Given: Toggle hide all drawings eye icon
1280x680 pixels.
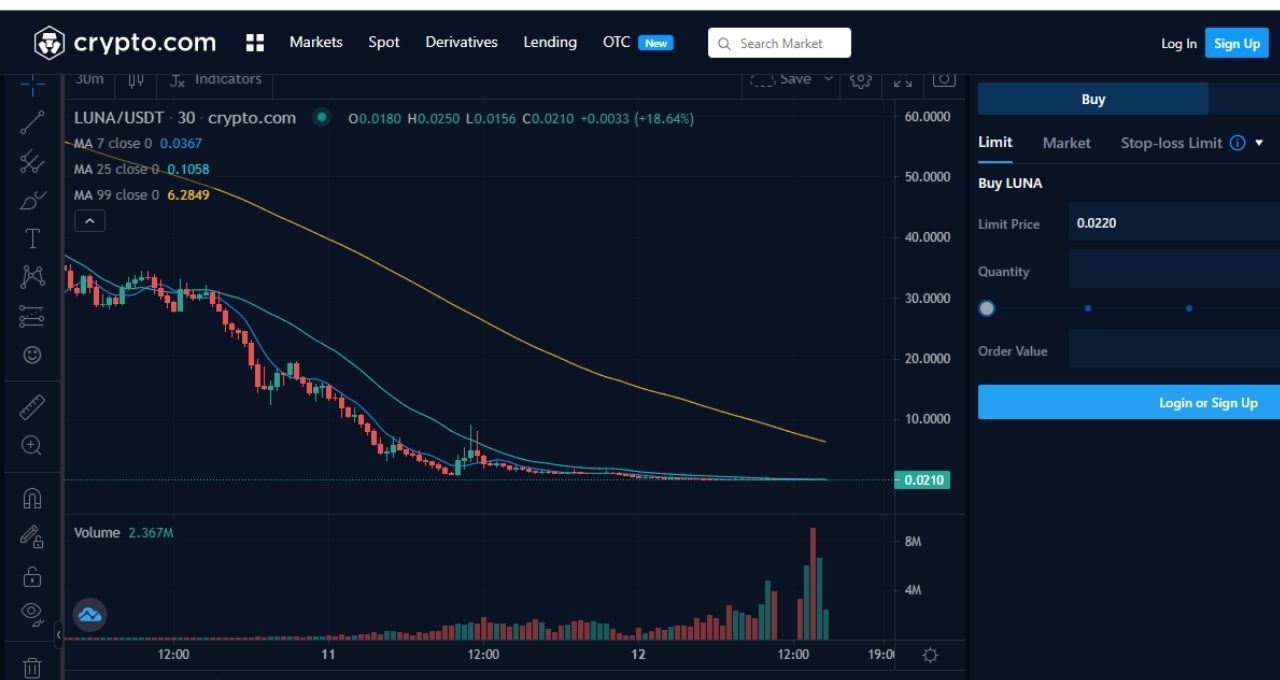Looking at the screenshot, I should pyautogui.click(x=32, y=613).
